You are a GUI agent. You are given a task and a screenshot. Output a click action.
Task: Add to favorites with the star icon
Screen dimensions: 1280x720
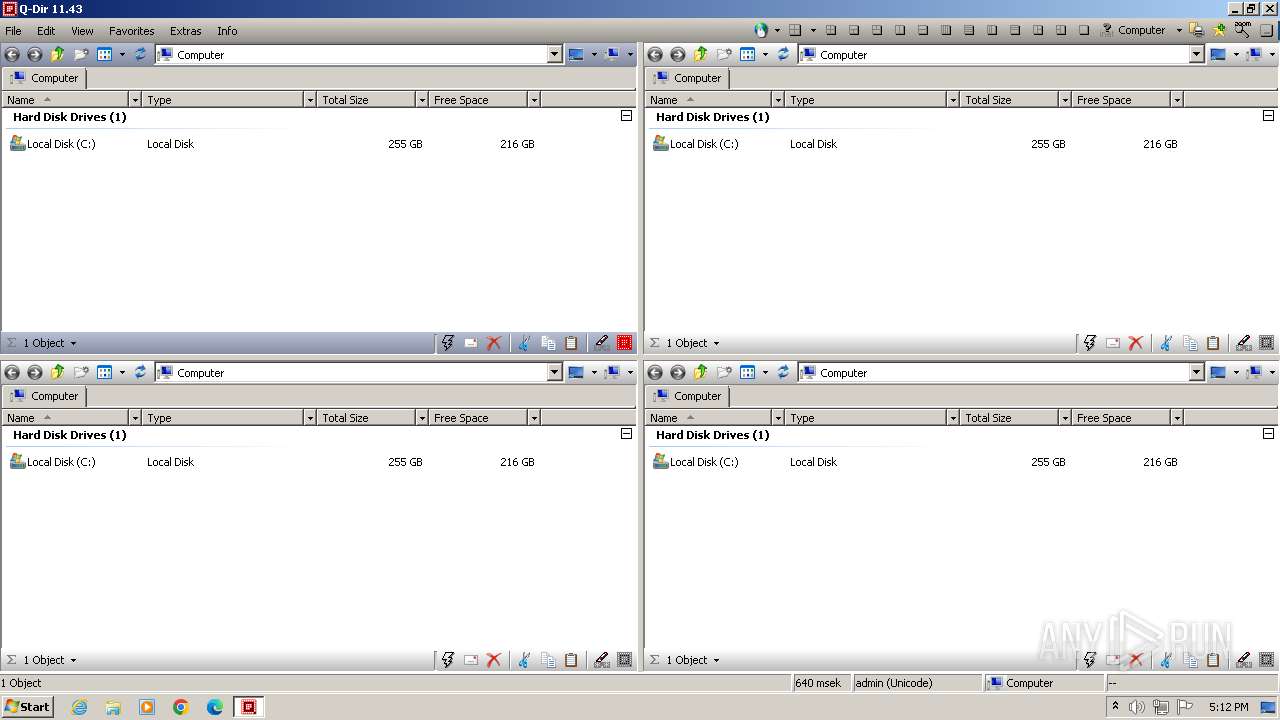click(1219, 30)
